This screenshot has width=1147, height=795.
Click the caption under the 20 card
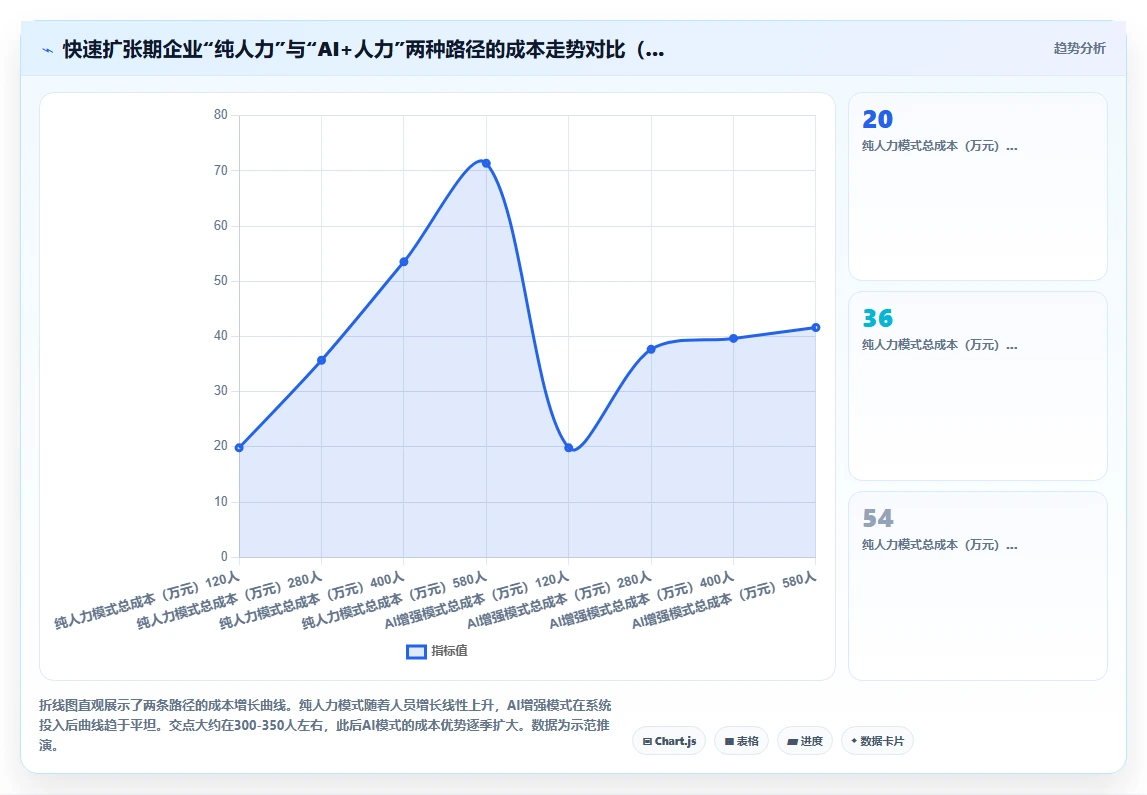[x=939, y=146]
